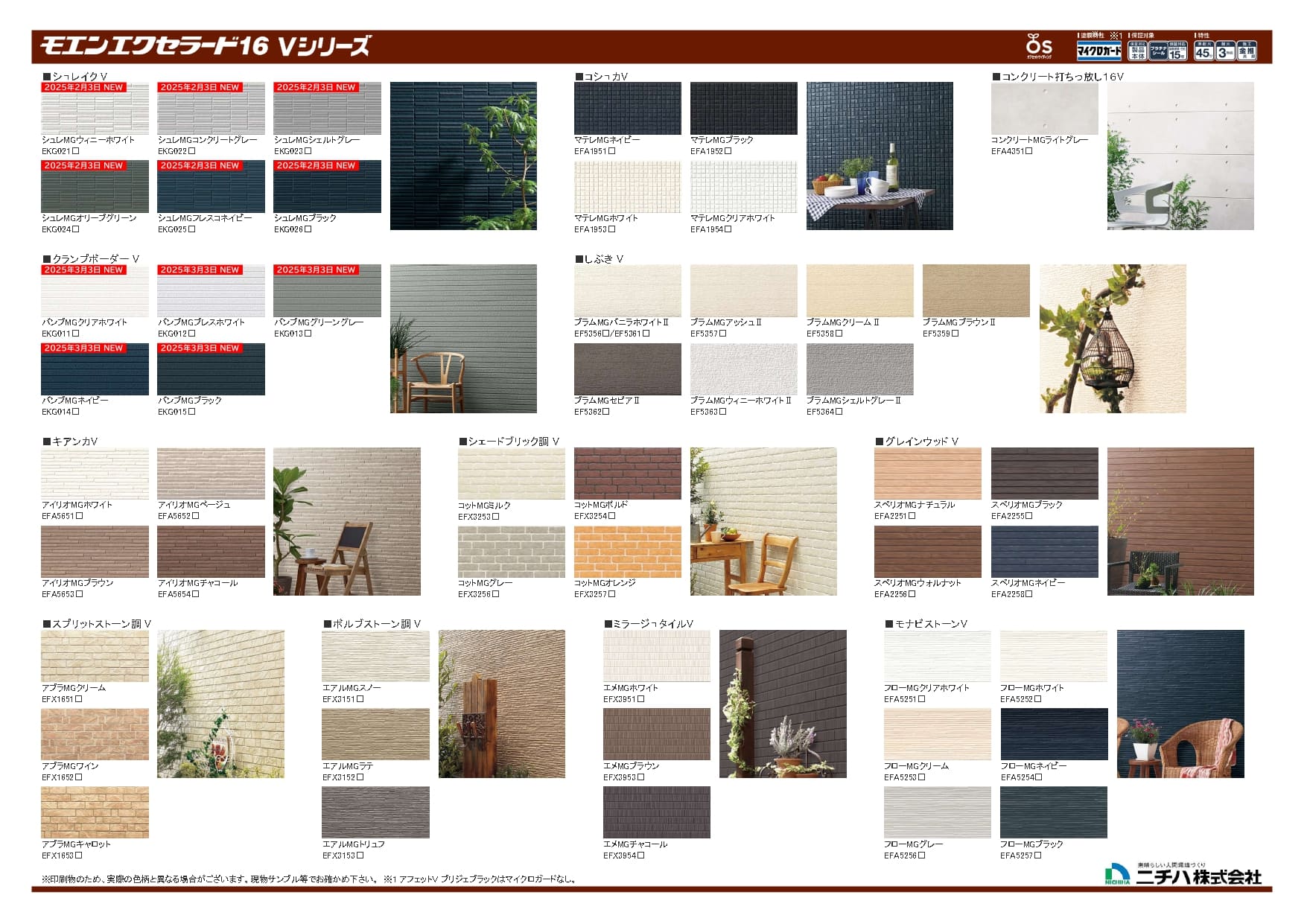Select the フローMGブラック swatch

1053,812
